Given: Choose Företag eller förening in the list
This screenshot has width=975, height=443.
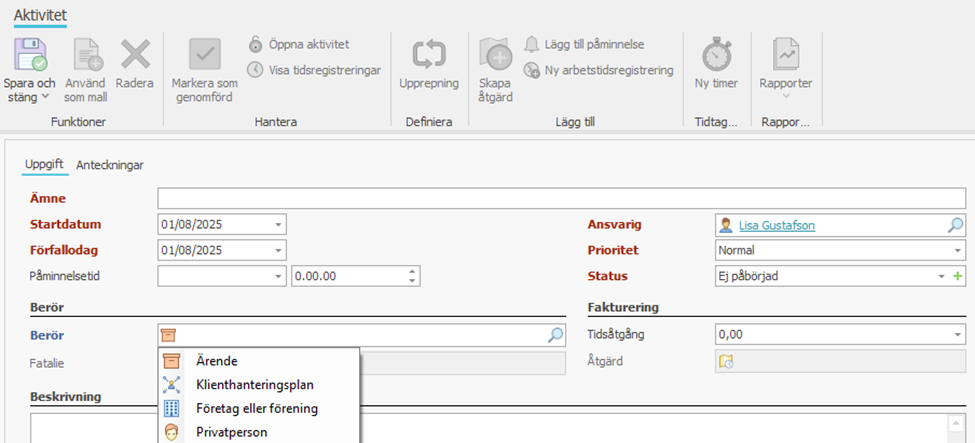Looking at the screenshot, I should 257,408.
